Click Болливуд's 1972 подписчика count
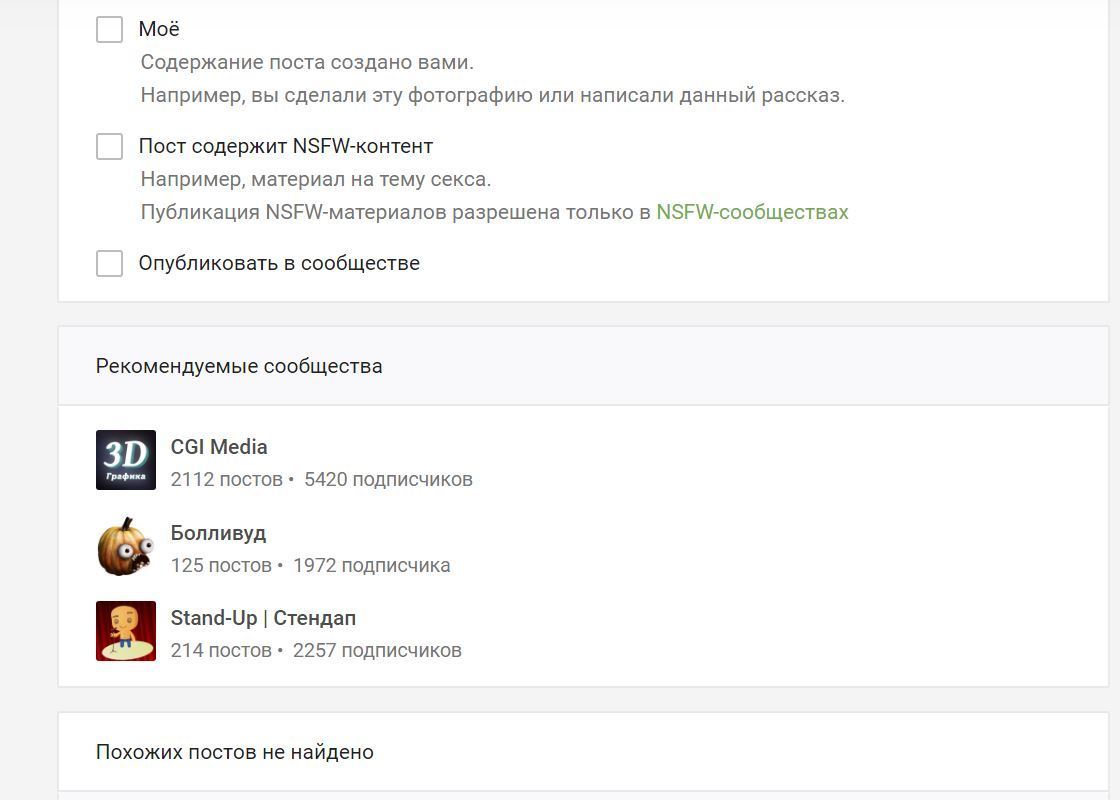 [371, 565]
